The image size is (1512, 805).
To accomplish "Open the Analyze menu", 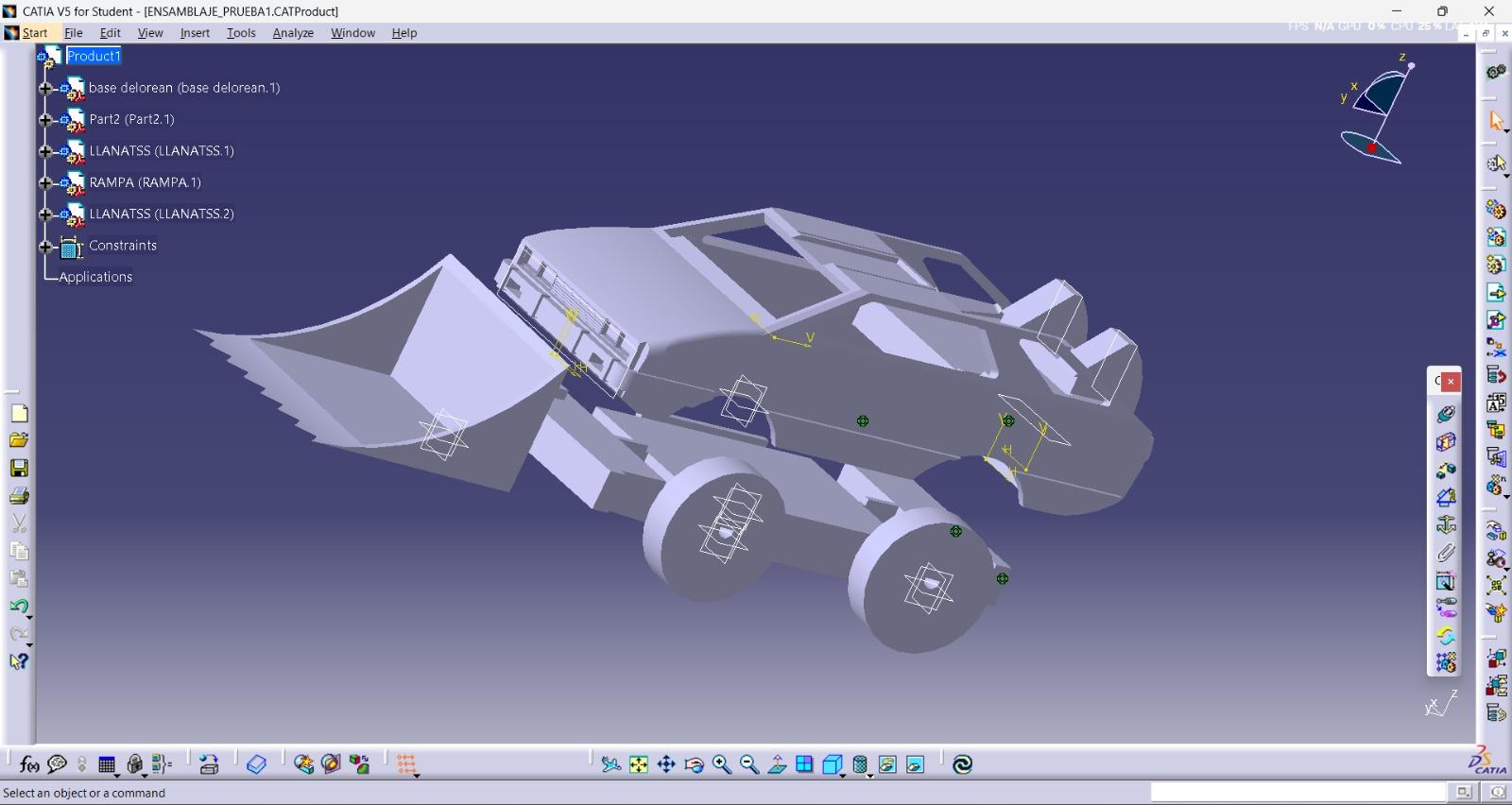I will [293, 33].
